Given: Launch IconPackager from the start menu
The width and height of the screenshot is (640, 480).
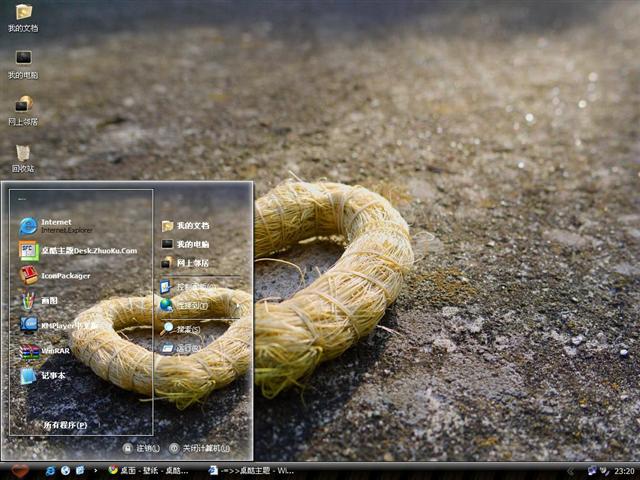Looking at the screenshot, I should [x=55, y=276].
